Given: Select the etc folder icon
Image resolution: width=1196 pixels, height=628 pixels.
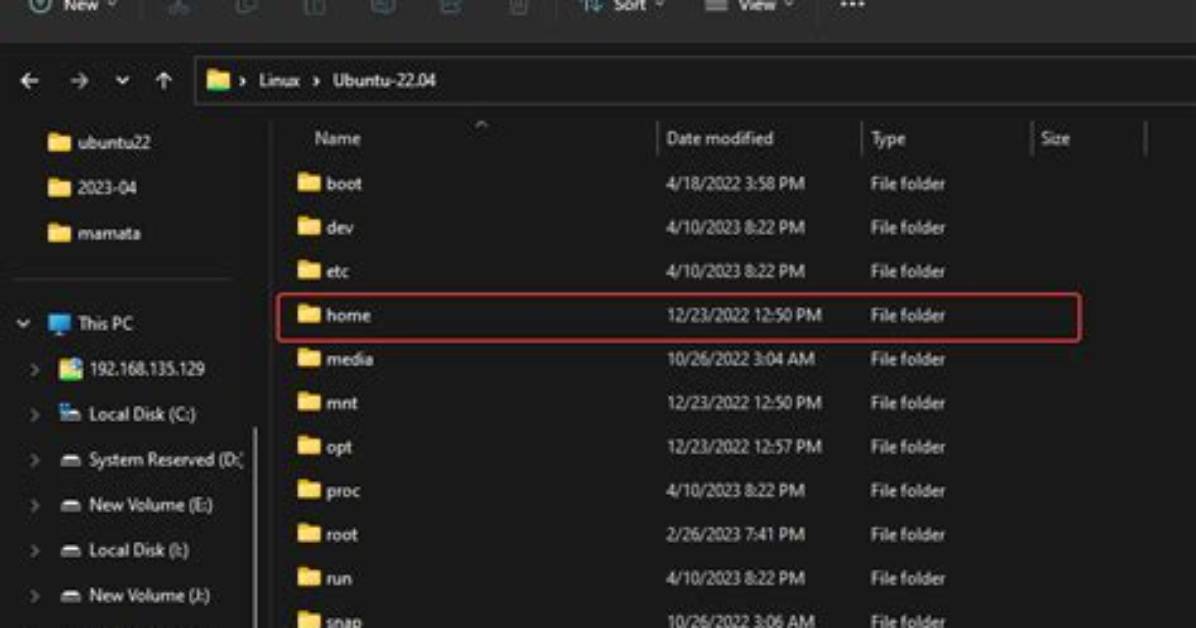Looking at the screenshot, I should (x=309, y=270).
